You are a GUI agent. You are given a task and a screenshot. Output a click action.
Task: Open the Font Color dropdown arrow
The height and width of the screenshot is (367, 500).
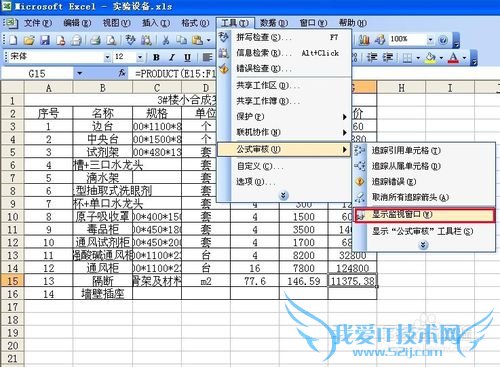point(464,58)
